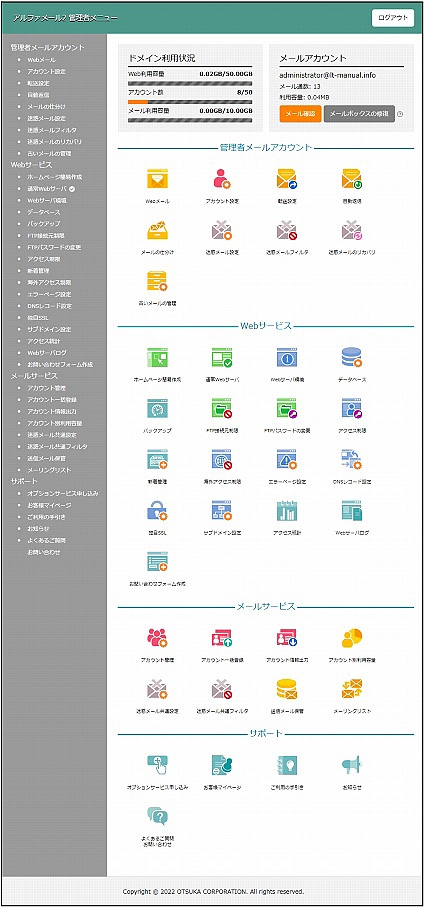Click the help icon beside メールボックスの修復
Screen dimensions: 426x908
coord(400,114)
